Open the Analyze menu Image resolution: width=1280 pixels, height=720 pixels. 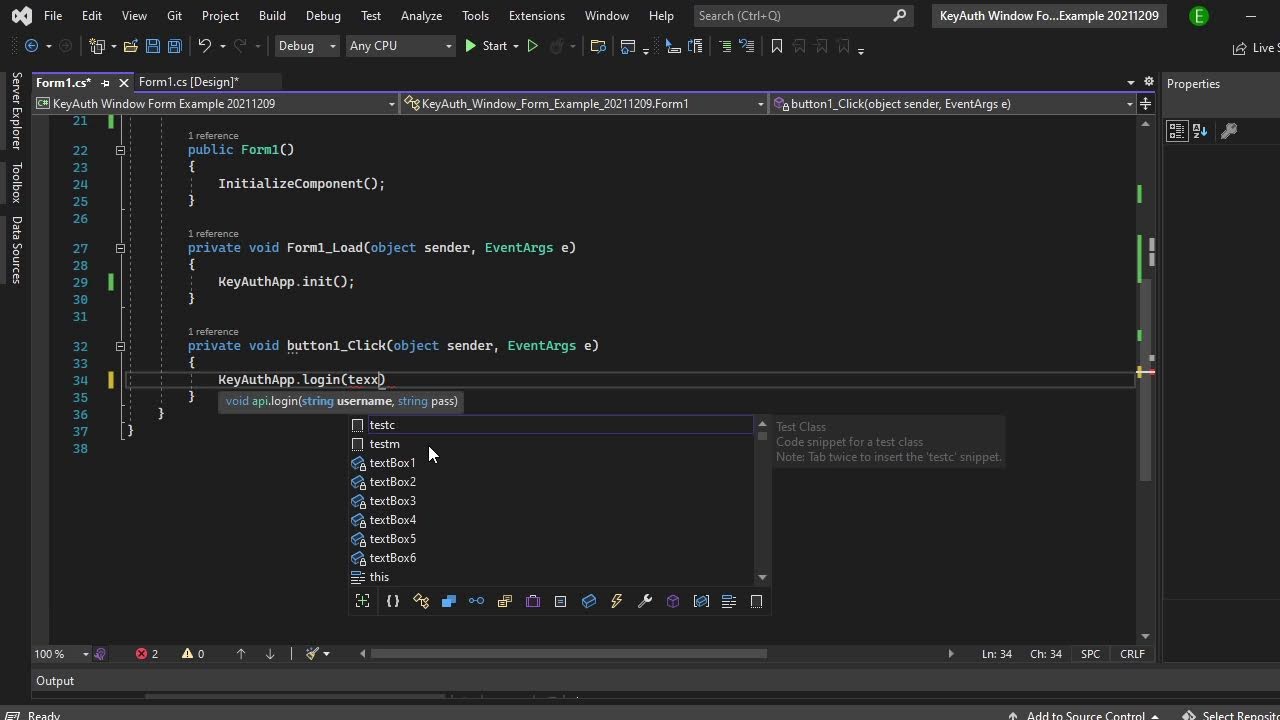click(421, 16)
